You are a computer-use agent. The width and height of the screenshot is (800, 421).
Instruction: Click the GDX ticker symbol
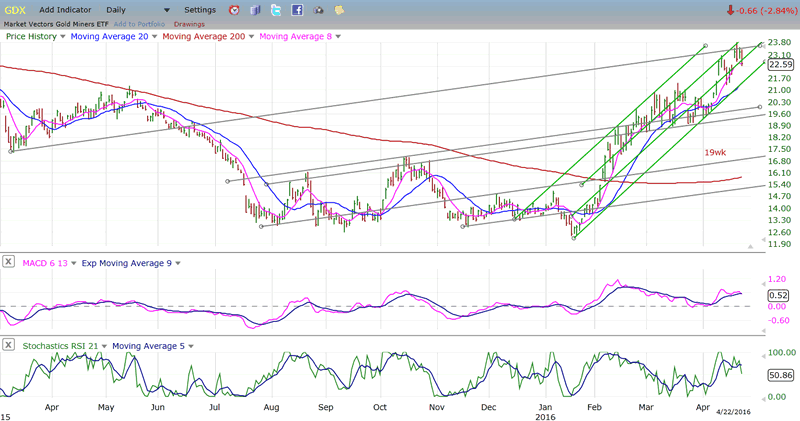(x=15, y=10)
